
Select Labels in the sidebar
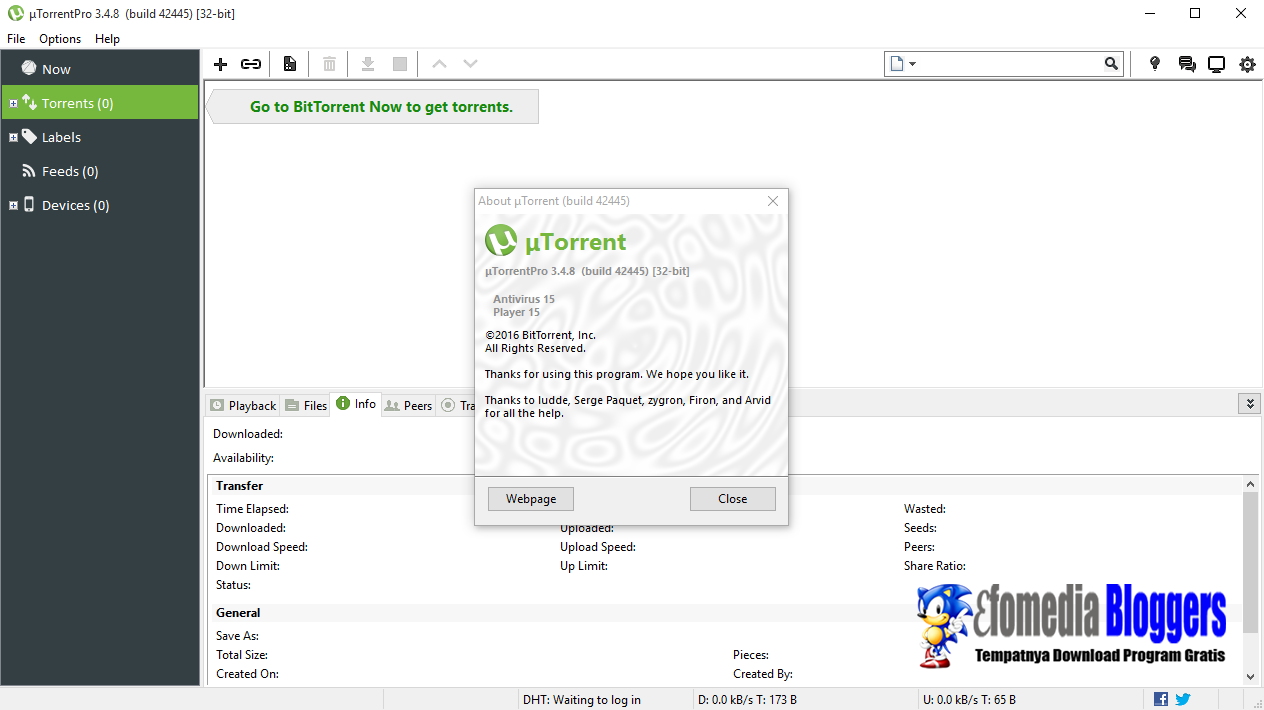[x=100, y=137]
